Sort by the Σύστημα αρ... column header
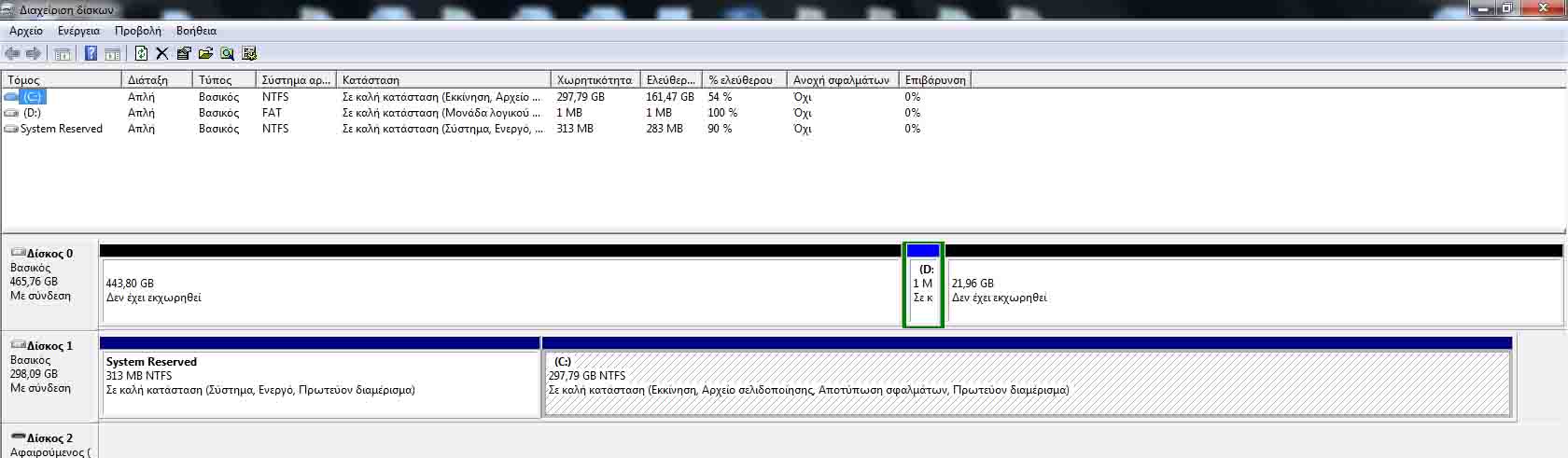This screenshot has width=1568, height=458. tap(296, 80)
